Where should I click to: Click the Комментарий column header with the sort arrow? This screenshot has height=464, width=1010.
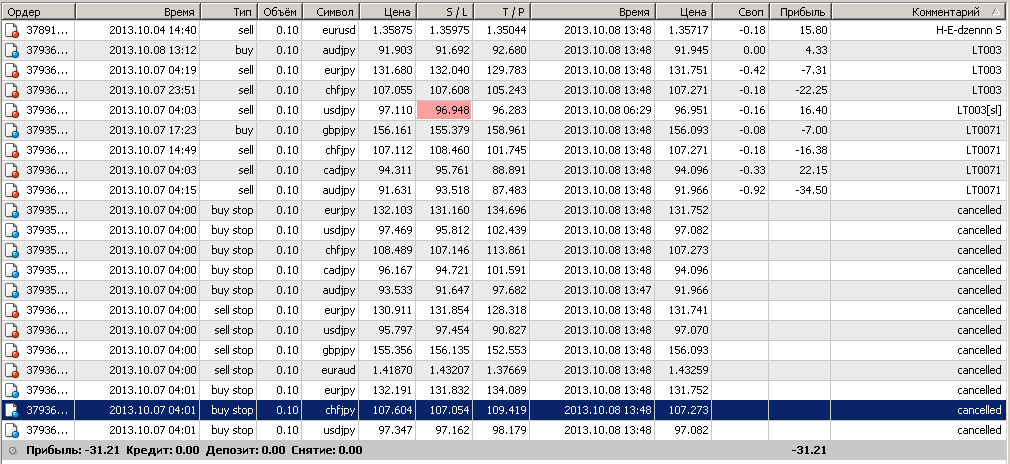tap(920, 11)
